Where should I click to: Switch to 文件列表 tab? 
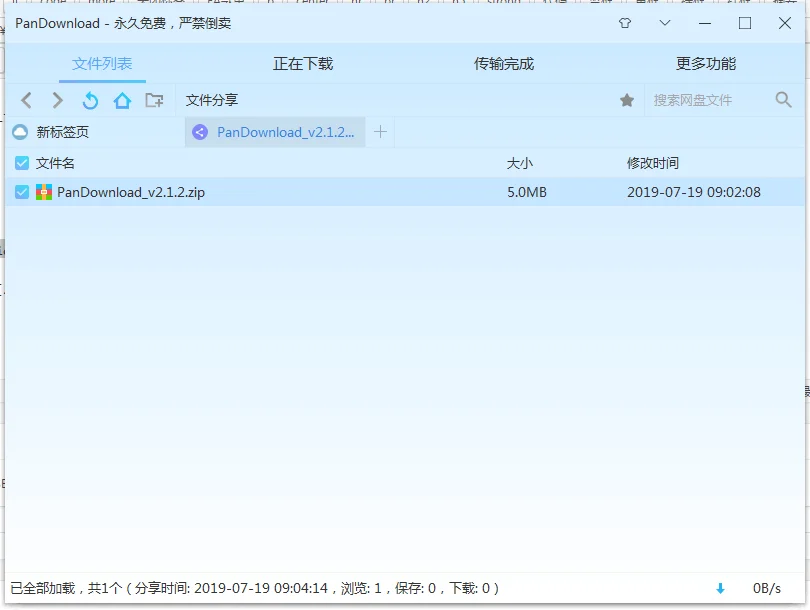point(102,64)
